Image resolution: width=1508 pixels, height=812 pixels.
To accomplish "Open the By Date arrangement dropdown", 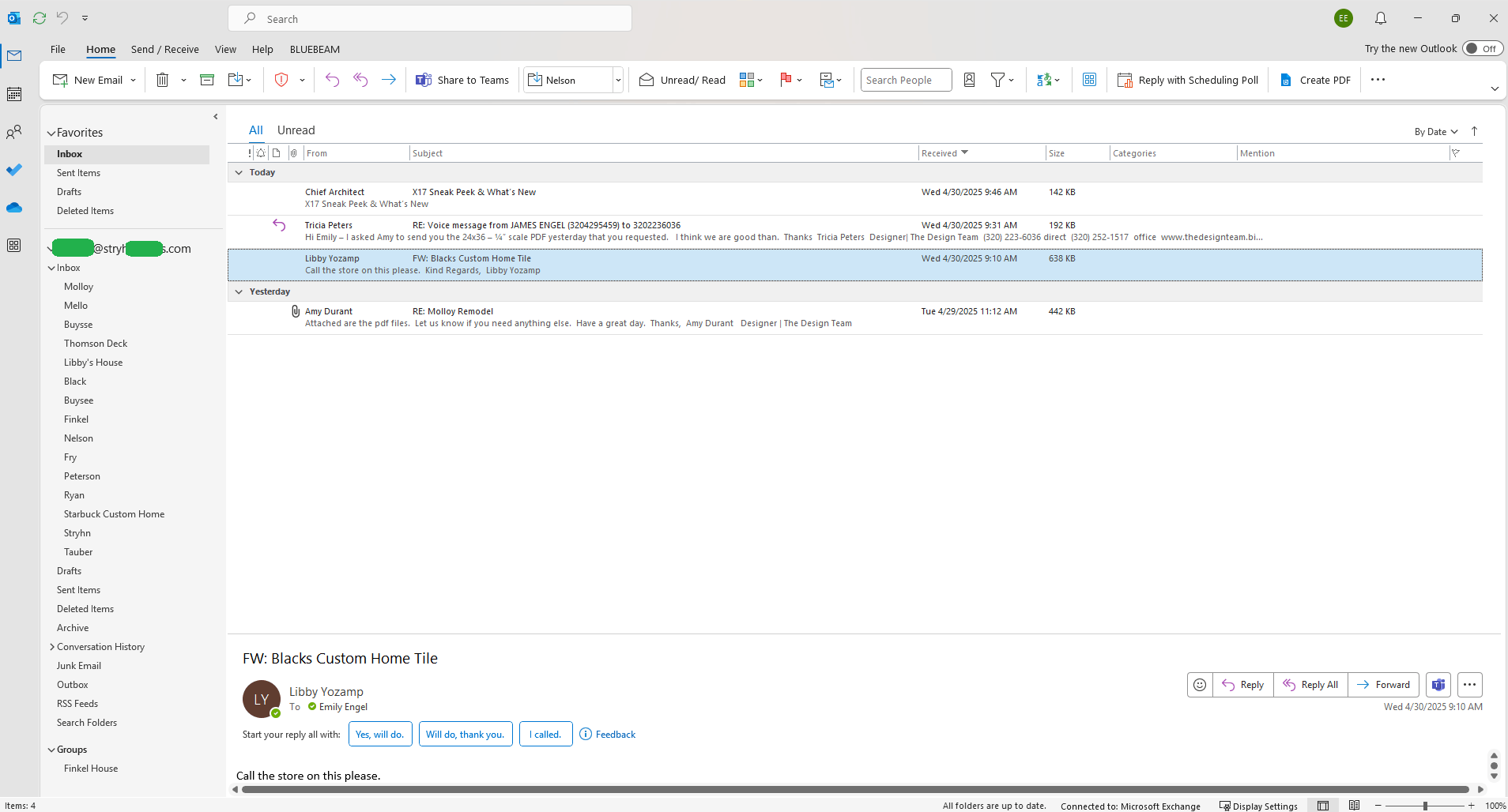I will point(1436,132).
